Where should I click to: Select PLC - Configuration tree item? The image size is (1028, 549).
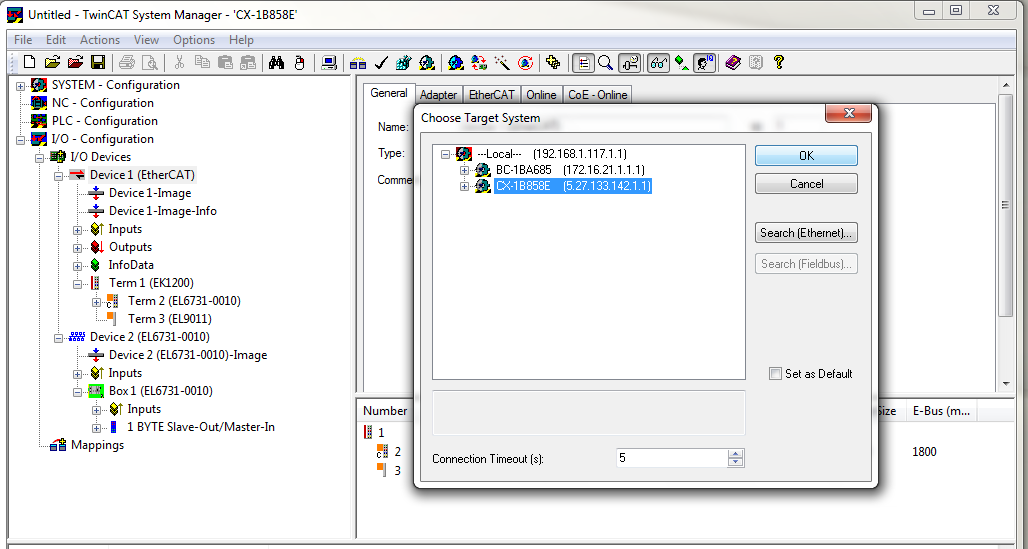click(x=105, y=121)
